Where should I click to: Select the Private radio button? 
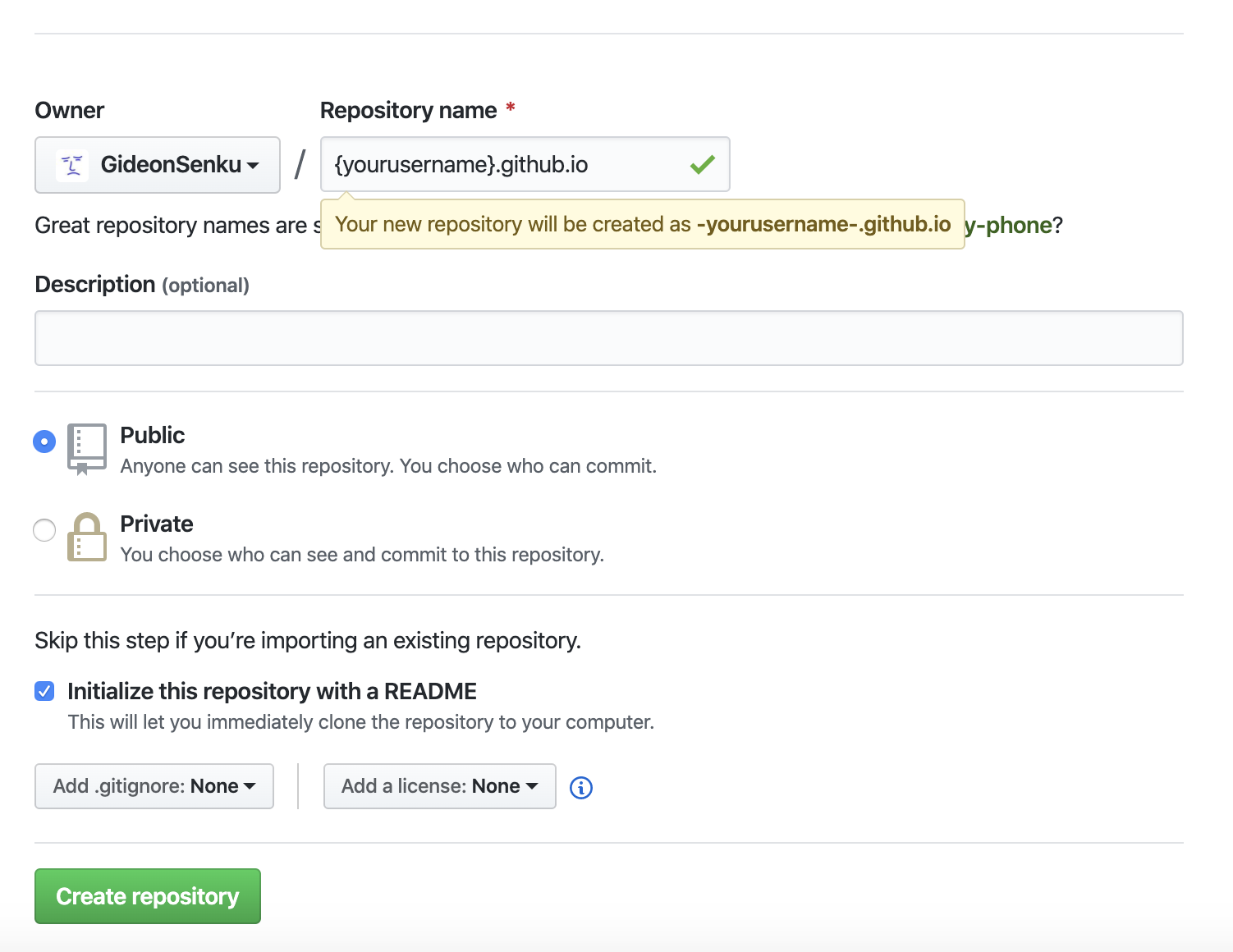[x=44, y=530]
